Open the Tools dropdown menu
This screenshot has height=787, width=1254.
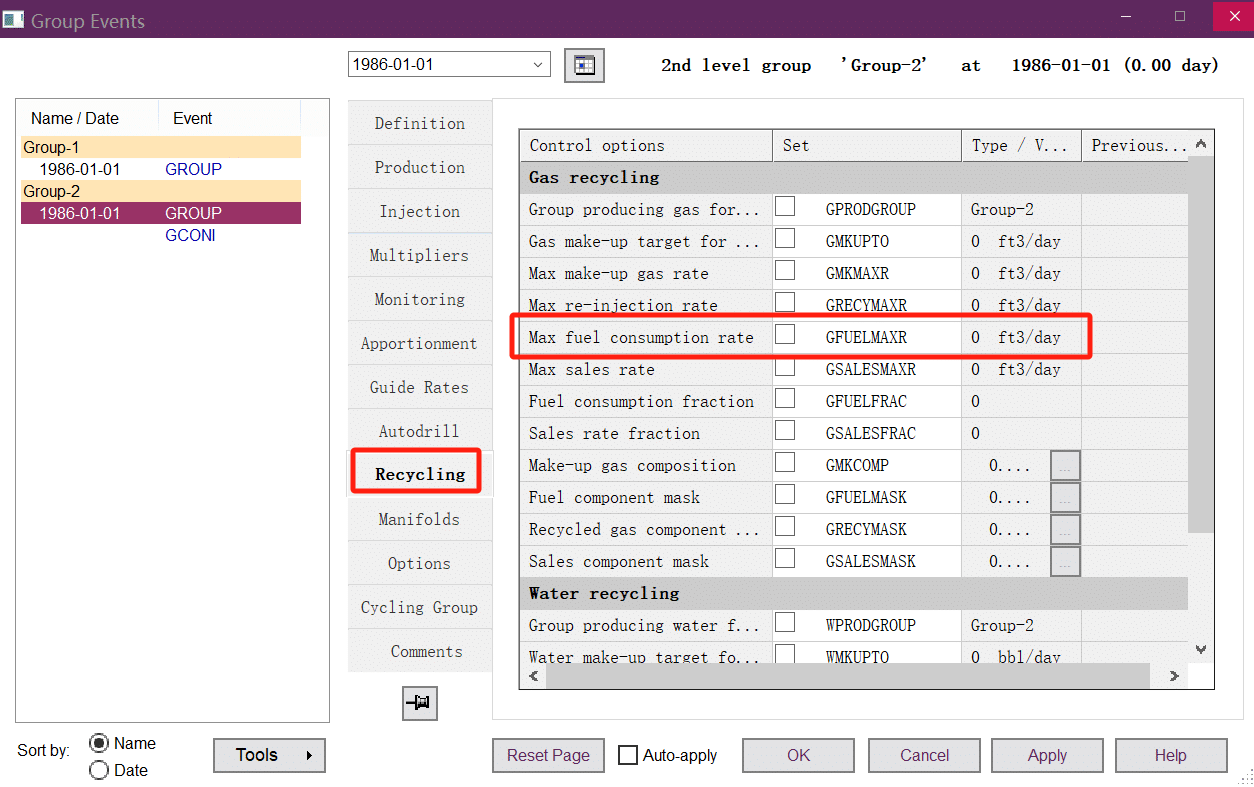point(269,755)
